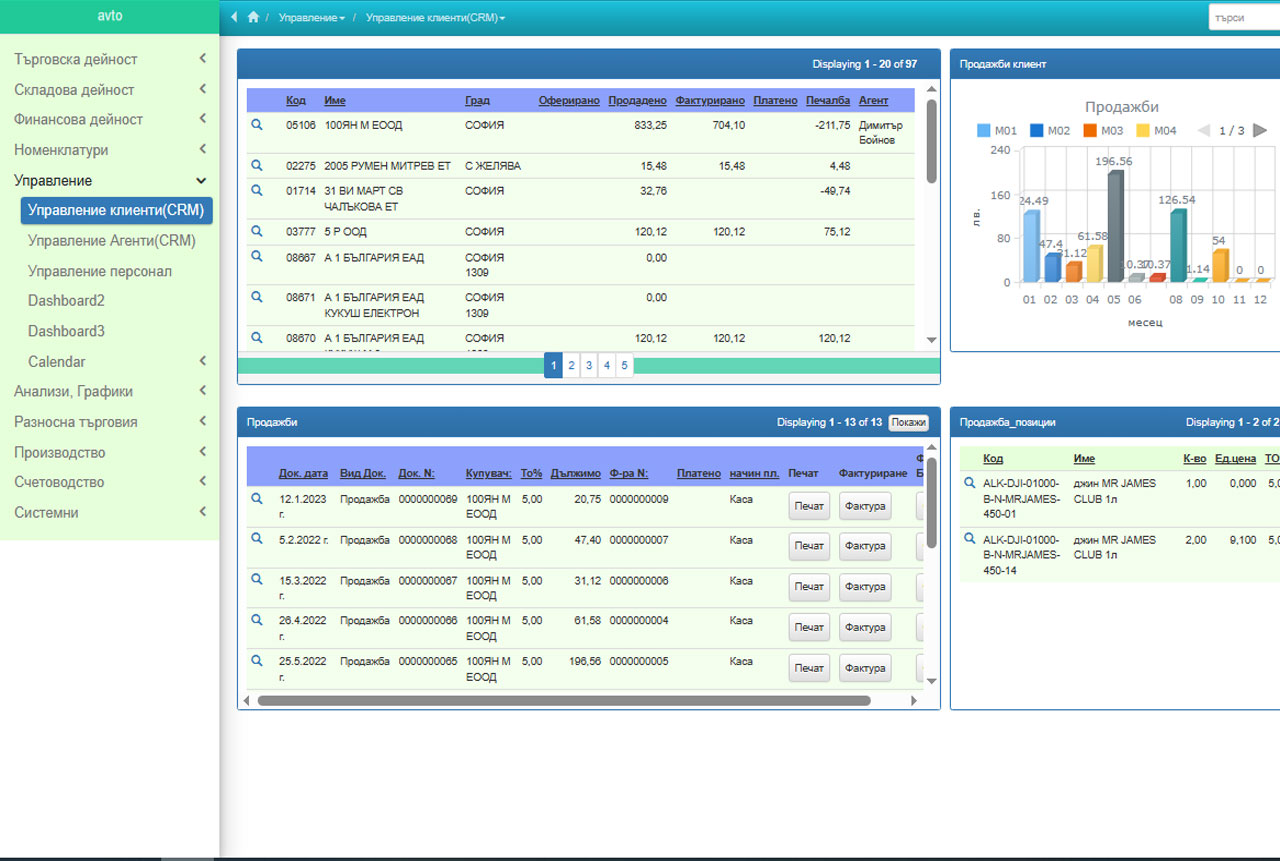Click the home icon in the breadcrumb

(253, 17)
